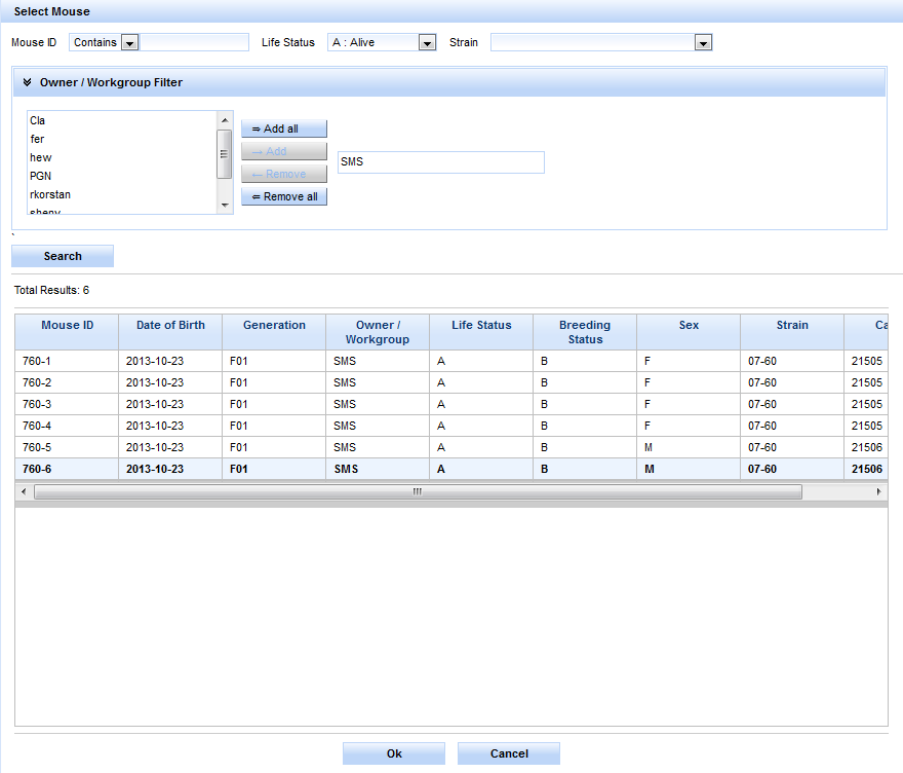Click strain 07-60 in row 760-1
Screen dimensions: 903x773
coord(792,361)
